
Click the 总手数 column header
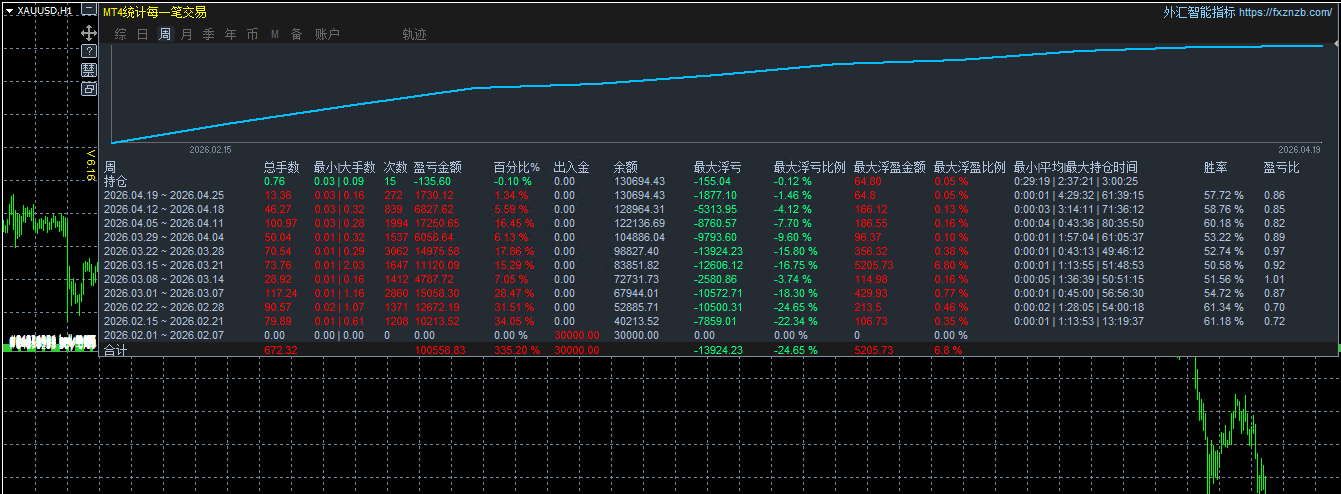click(282, 167)
